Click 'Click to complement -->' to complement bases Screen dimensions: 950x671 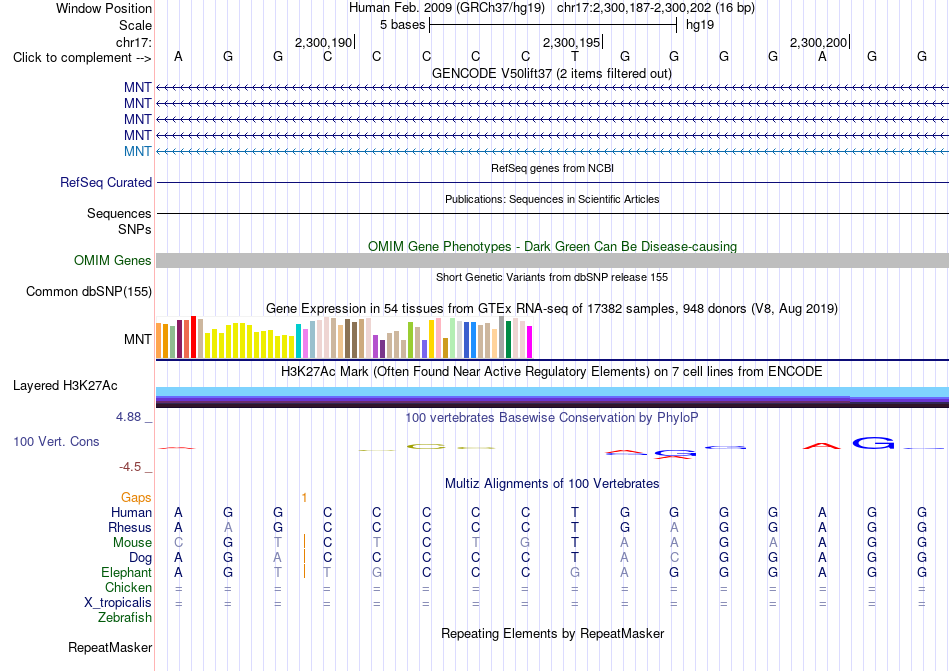(x=82, y=58)
